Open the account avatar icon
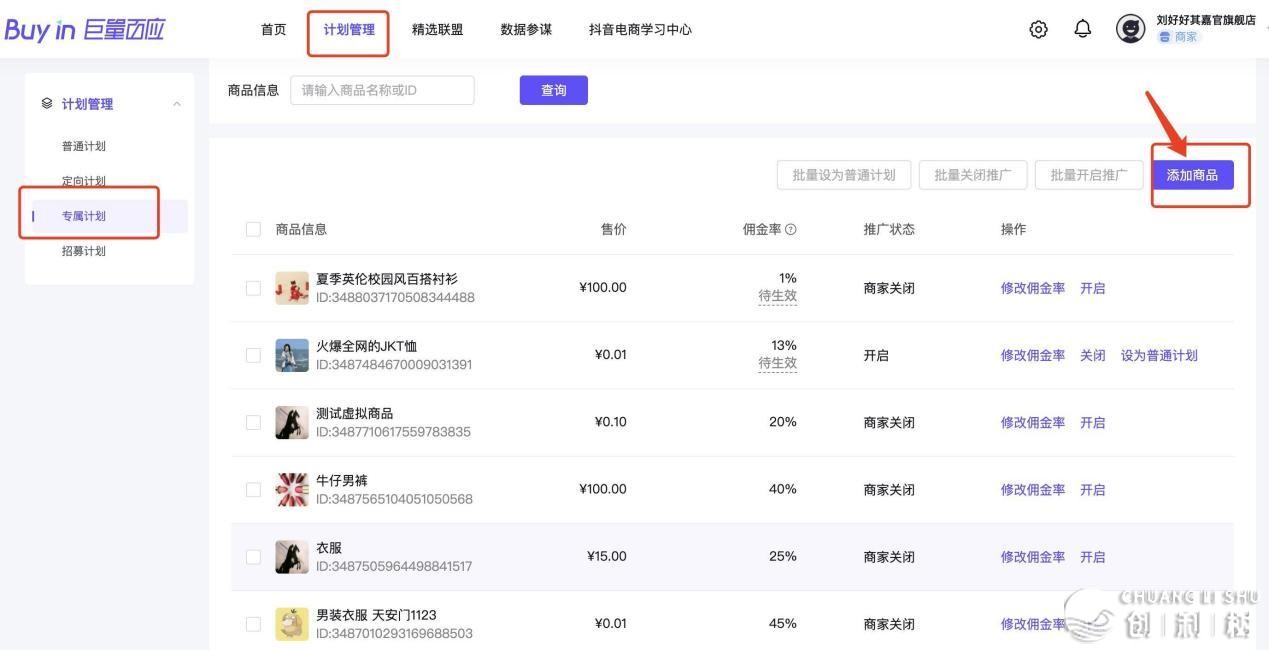This screenshot has height=650, width=1269. [1130, 30]
